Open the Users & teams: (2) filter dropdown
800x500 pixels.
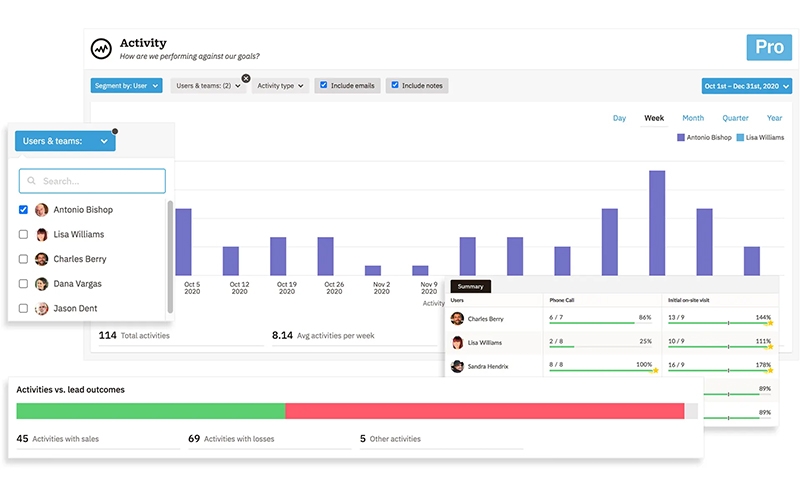click(x=208, y=86)
